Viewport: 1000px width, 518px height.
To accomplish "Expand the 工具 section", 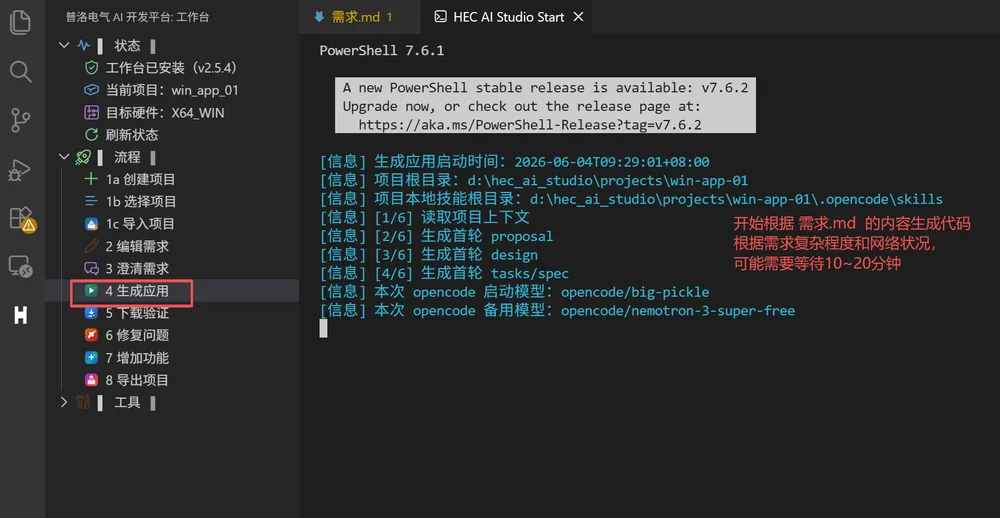I will click(63, 403).
